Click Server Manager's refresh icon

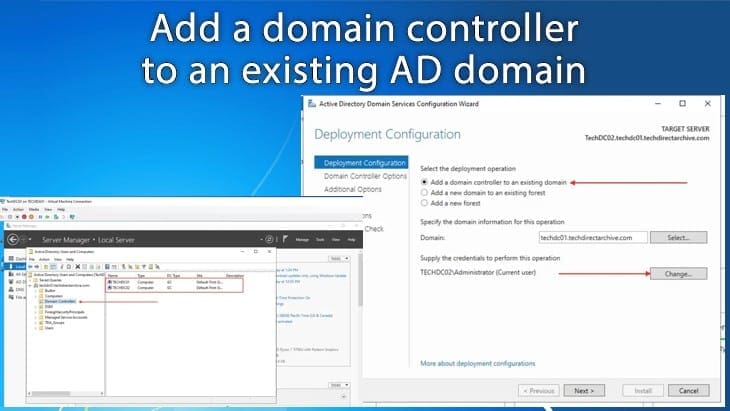[269, 239]
